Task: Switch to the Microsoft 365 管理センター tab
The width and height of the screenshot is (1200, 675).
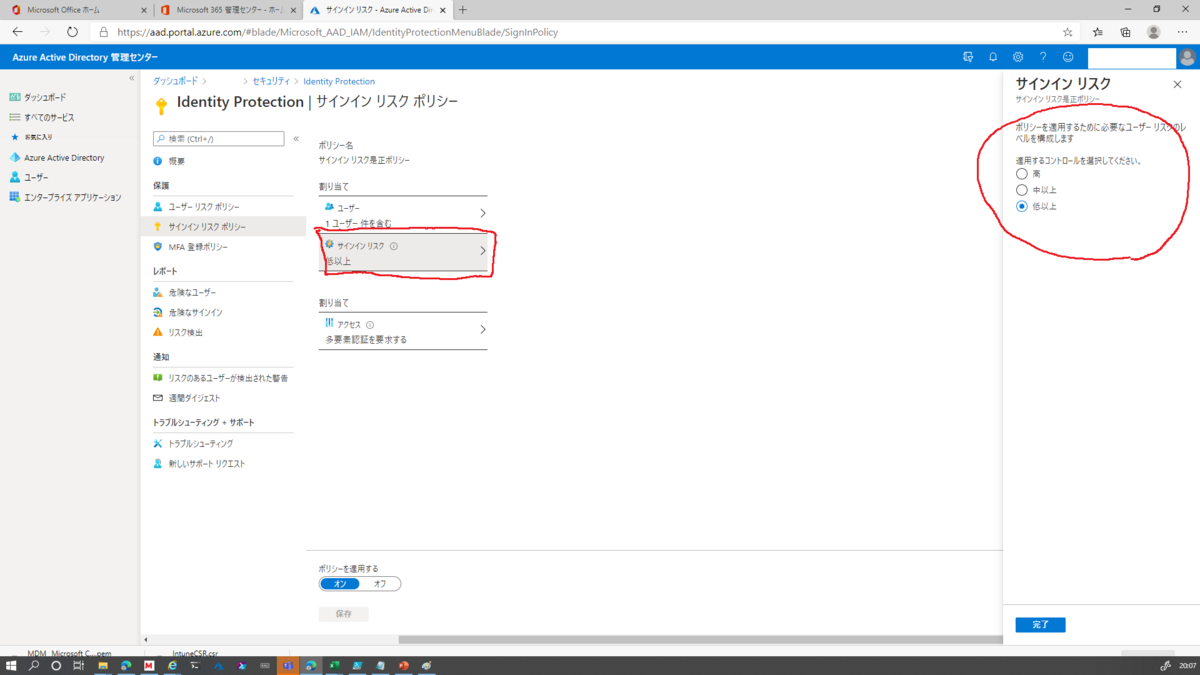Action: 227,10
